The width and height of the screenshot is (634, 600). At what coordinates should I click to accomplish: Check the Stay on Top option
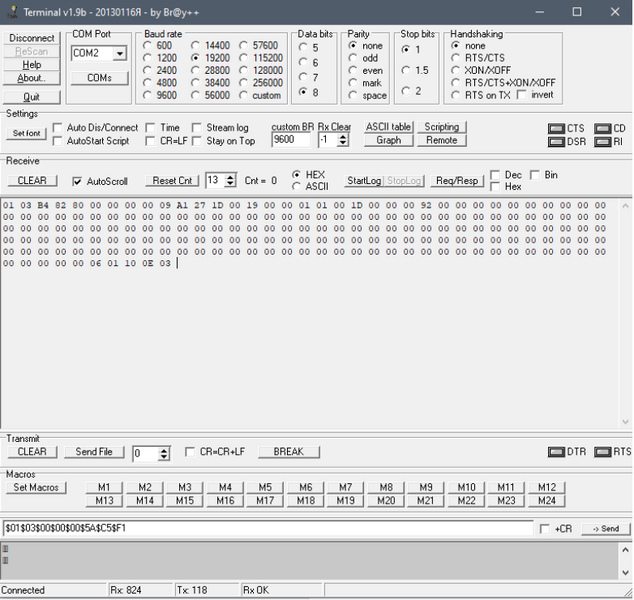pyautogui.click(x=197, y=141)
